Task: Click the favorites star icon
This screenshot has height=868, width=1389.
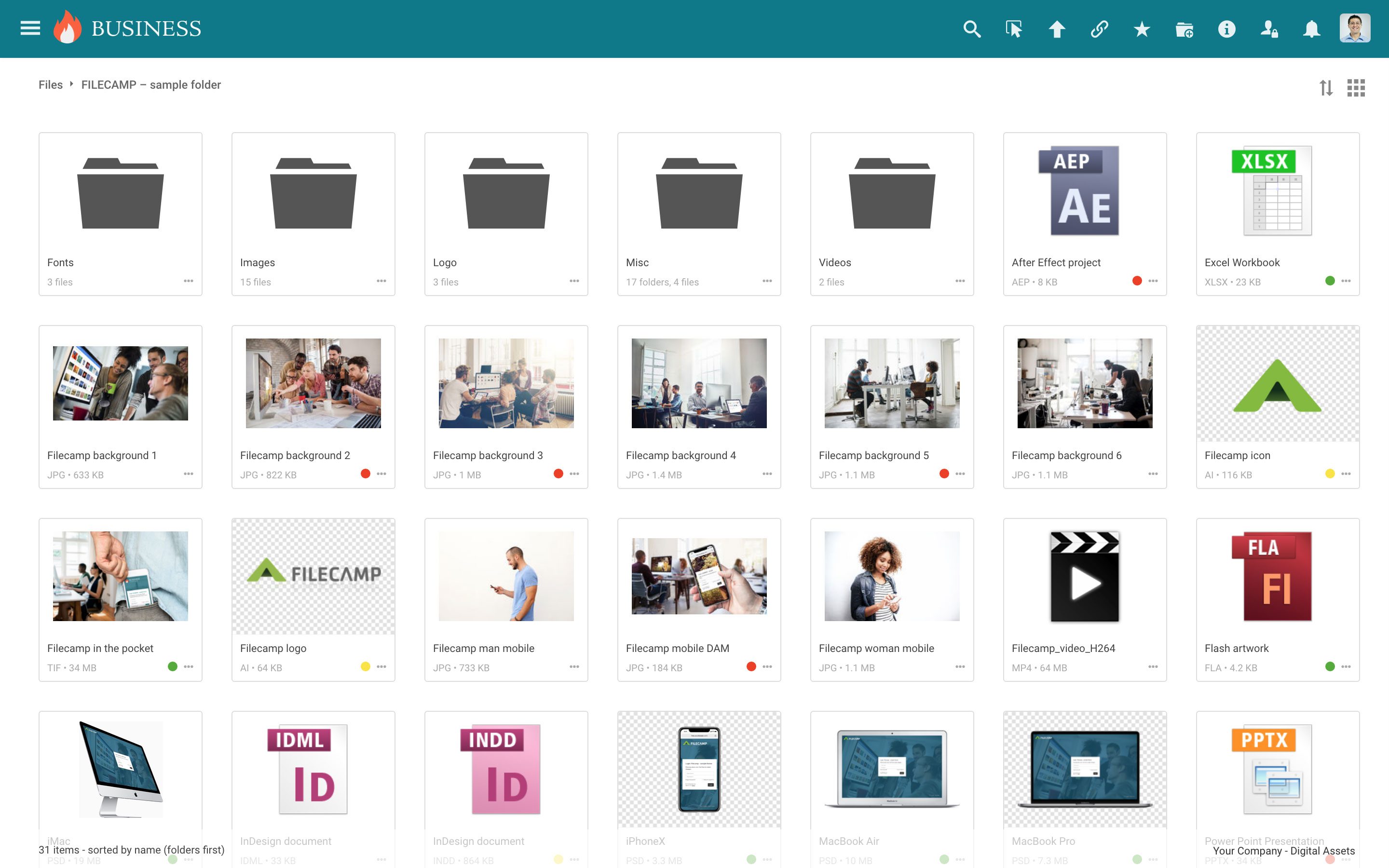Action: (x=1142, y=29)
